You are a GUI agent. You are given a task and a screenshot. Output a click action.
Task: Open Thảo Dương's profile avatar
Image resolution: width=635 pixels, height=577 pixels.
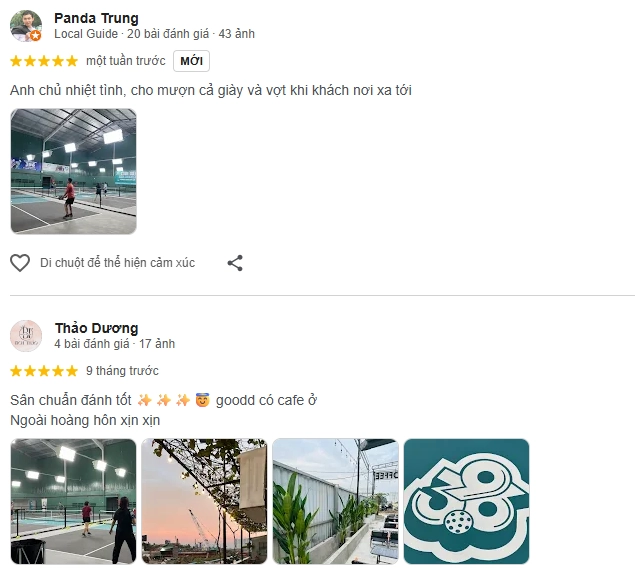point(26,336)
